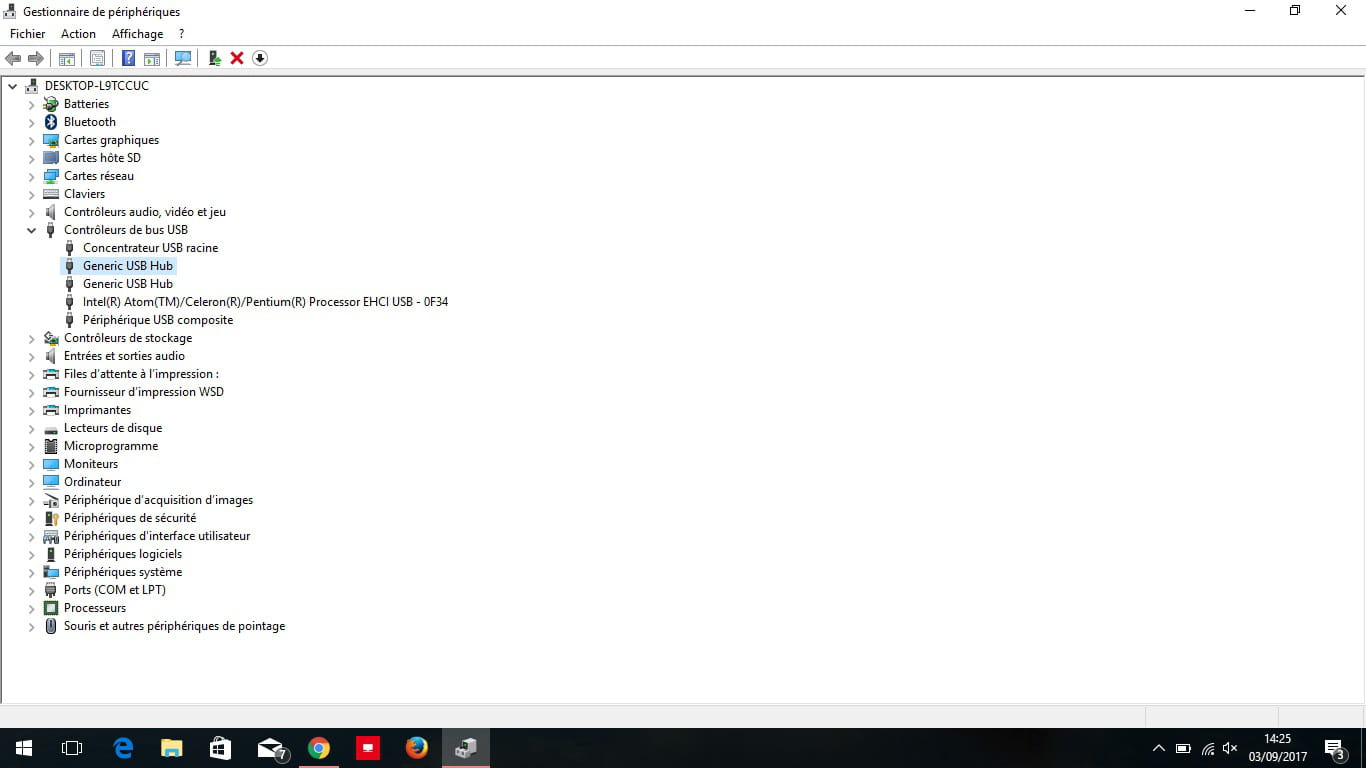1366x768 pixels.
Task: Select the highlighted Generic USB Hub entry
Action: pyautogui.click(x=128, y=266)
